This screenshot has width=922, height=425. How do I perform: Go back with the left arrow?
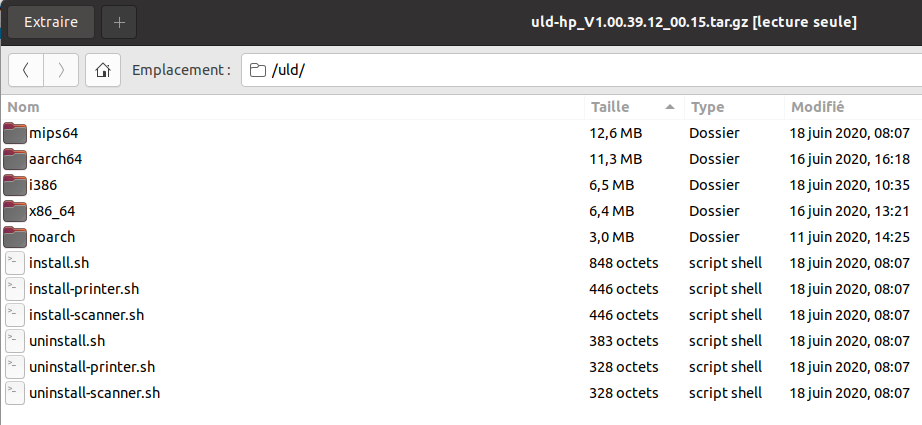point(26,70)
